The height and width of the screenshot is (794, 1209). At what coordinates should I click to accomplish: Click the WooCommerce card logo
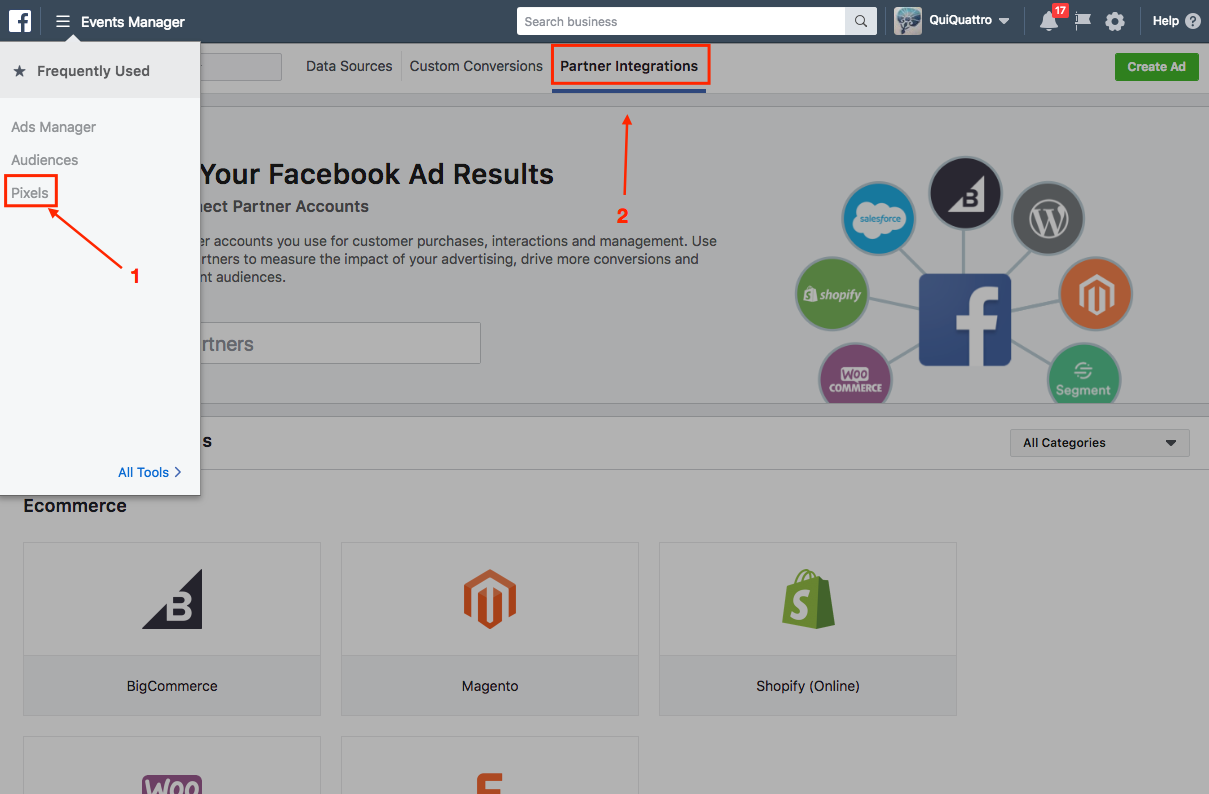pyautogui.click(x=172, y=784)
